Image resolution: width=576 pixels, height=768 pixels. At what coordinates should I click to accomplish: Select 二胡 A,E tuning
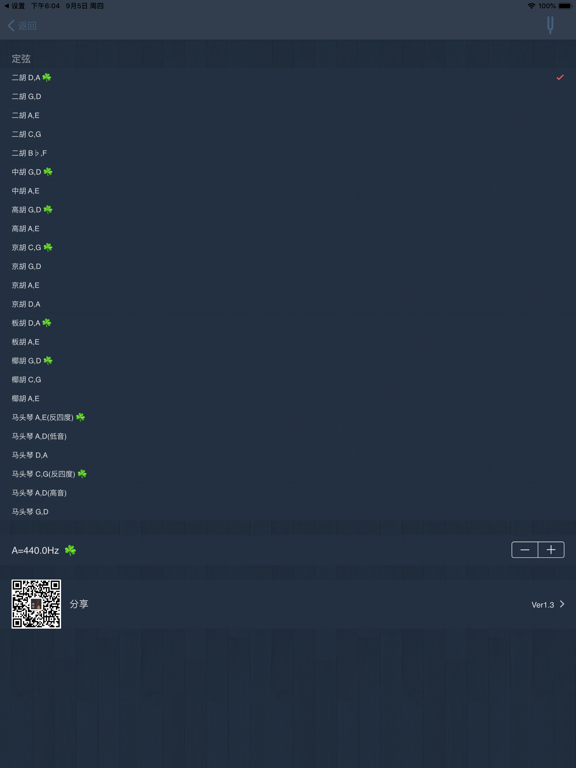pyautogui.click(x=288, y=115)
